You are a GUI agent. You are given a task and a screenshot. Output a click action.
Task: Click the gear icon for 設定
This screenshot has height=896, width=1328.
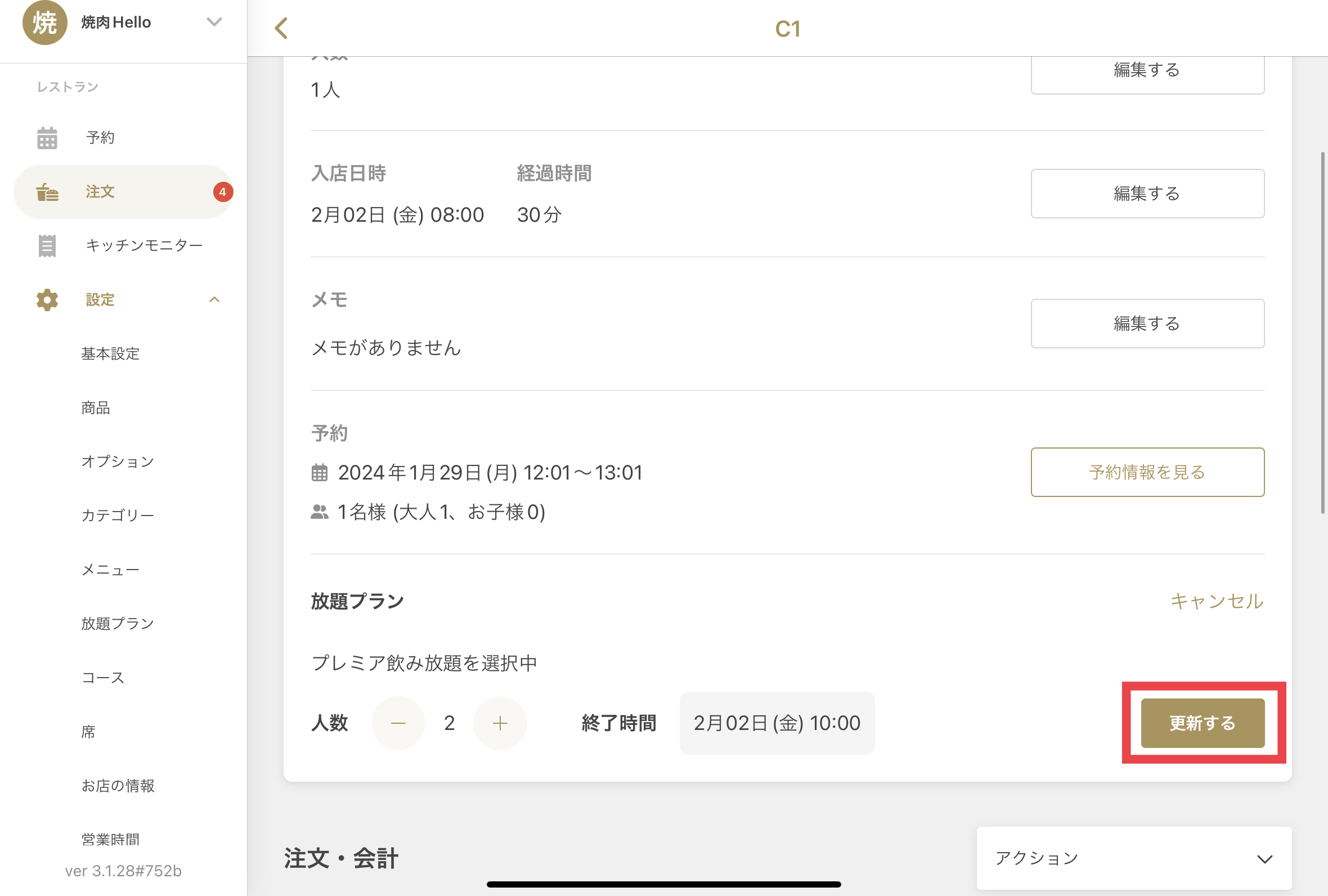click(x=47, y=299)
